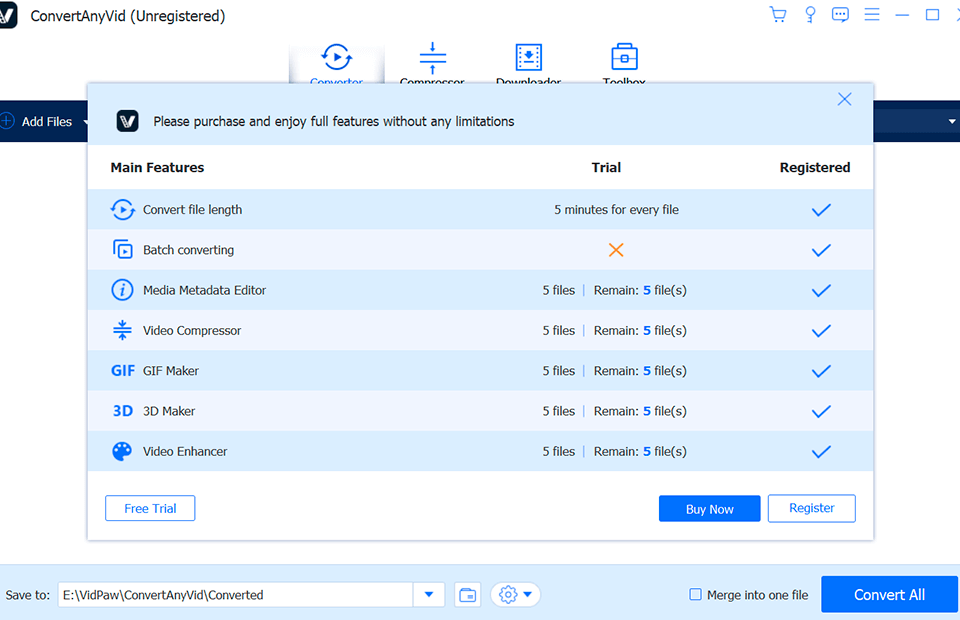Image resolution: width=960 pixels, height=620 pixels.
Task: Open the hamburger menu
Action: point(872,14)
